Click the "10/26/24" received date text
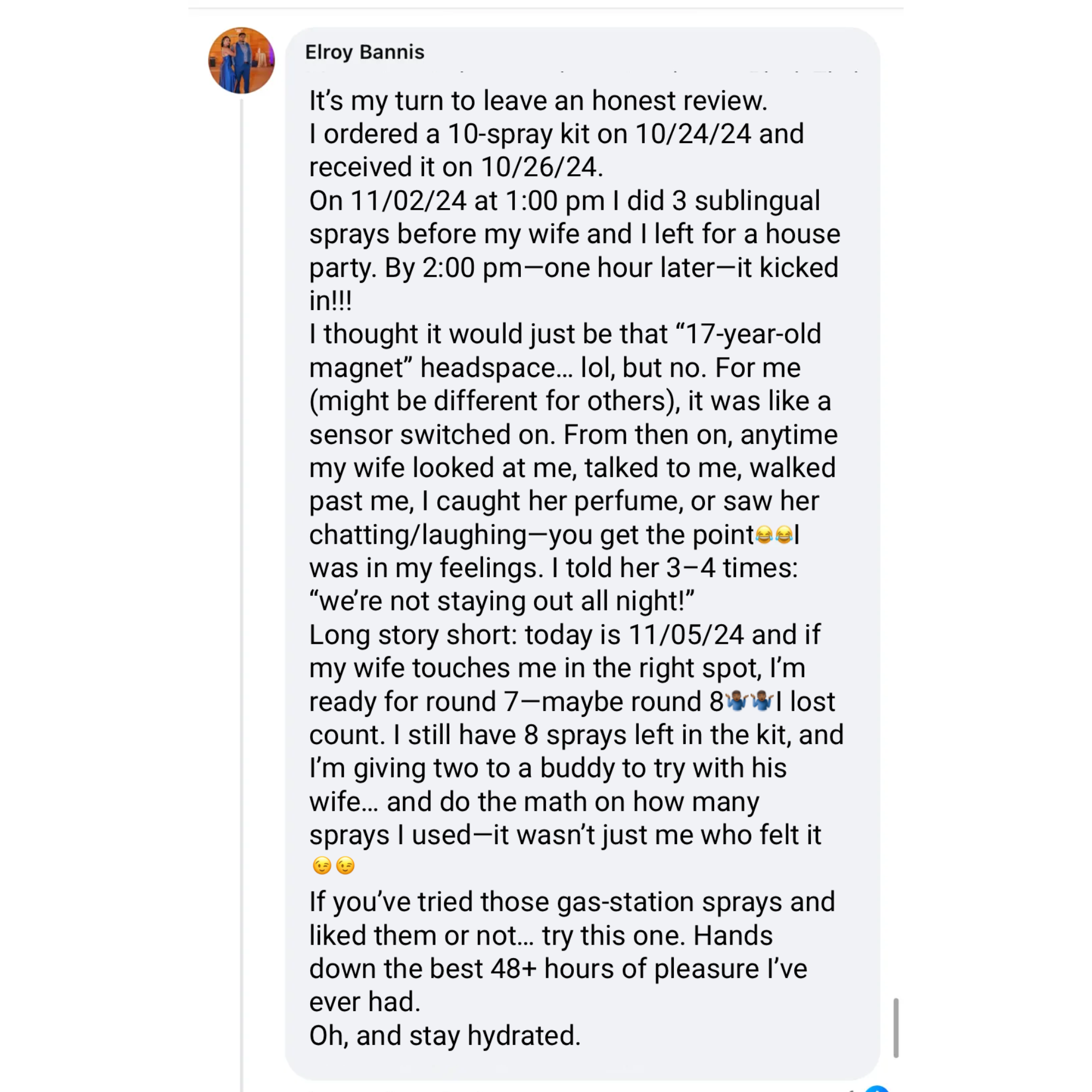The width and height of the screenshot is (1092, 1092). (x=542, y=167)
